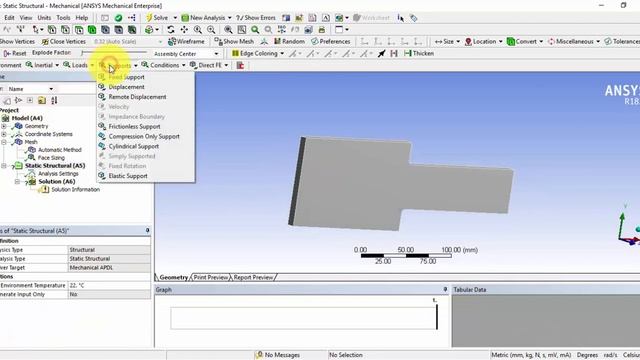Switch to Print Preview tab

click(211, 277)
